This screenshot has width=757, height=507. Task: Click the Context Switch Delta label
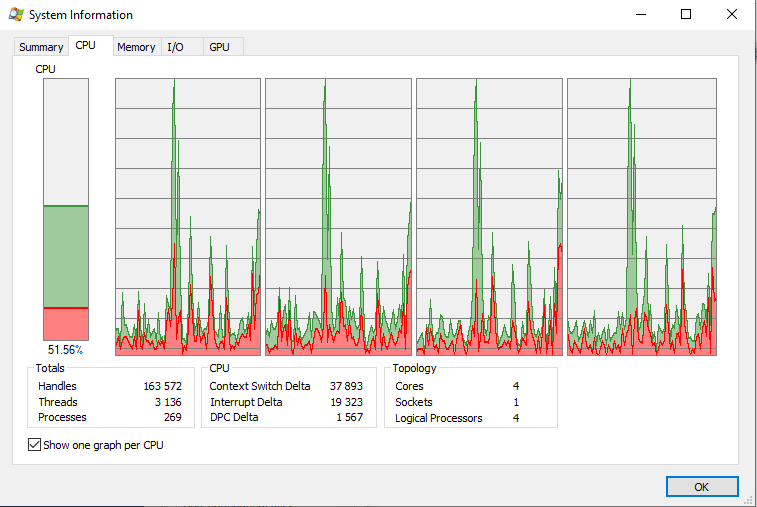260,386
